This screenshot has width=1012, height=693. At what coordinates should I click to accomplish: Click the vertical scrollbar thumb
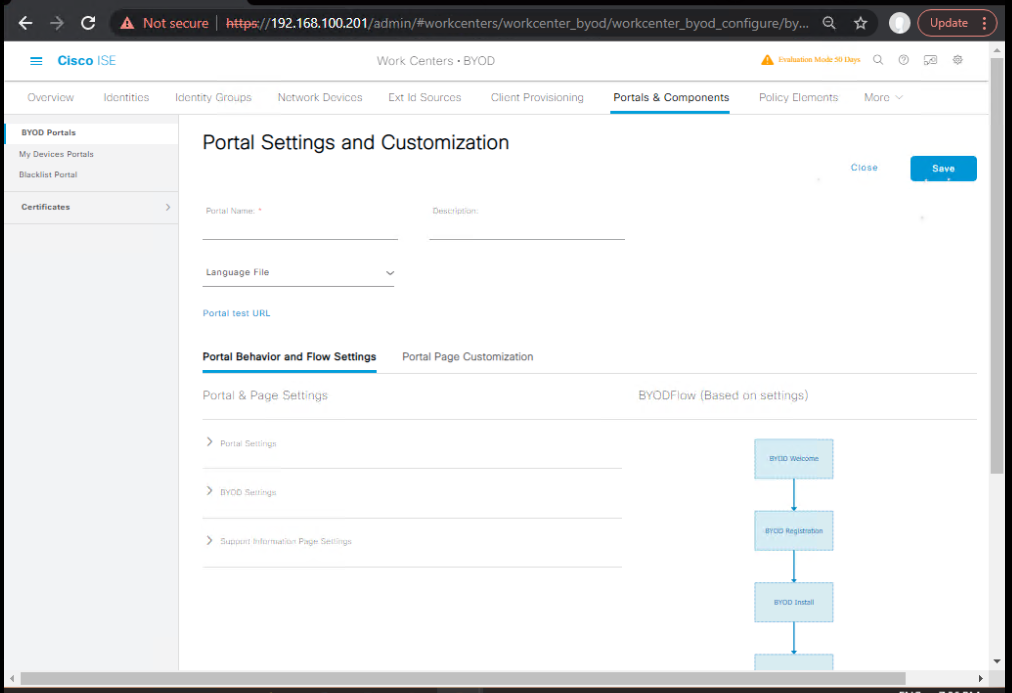(x=997, y=265)
